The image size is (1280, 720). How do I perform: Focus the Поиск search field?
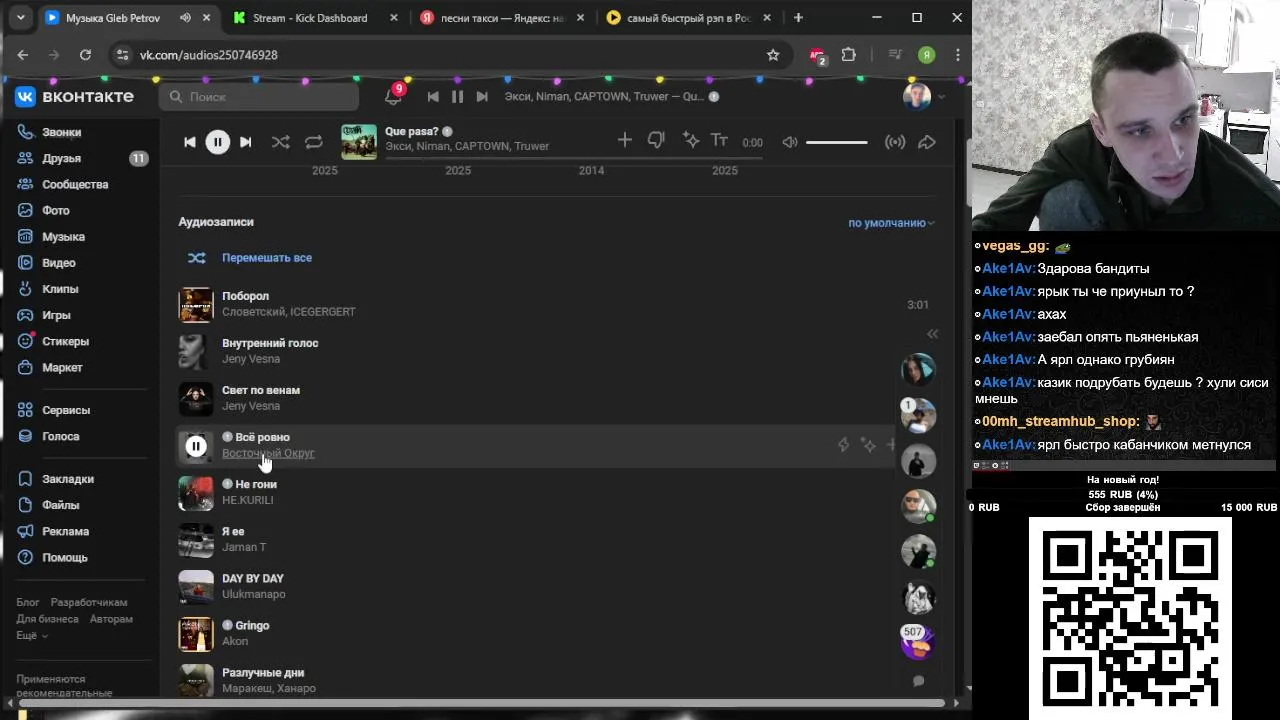(258, 96)
